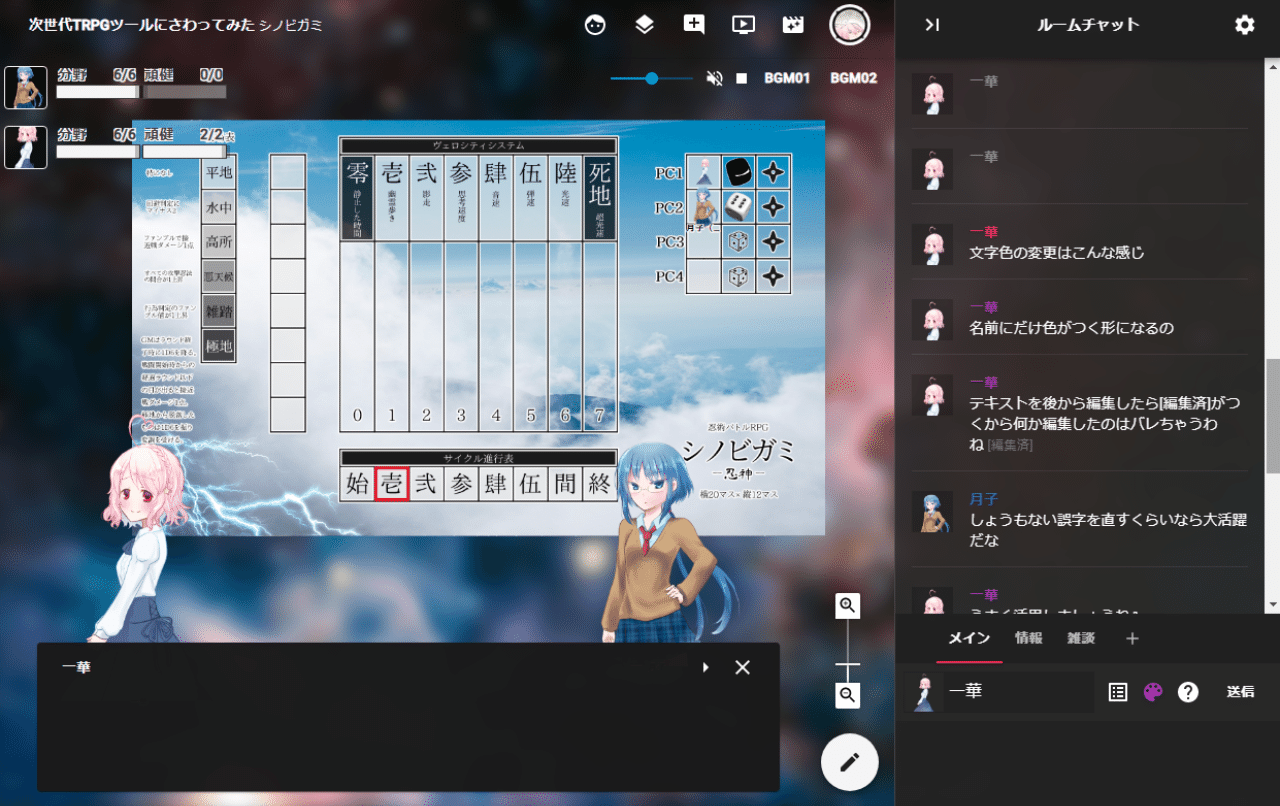
Task: Click the board zoom slider handle
Action: [x=848, y=664]
